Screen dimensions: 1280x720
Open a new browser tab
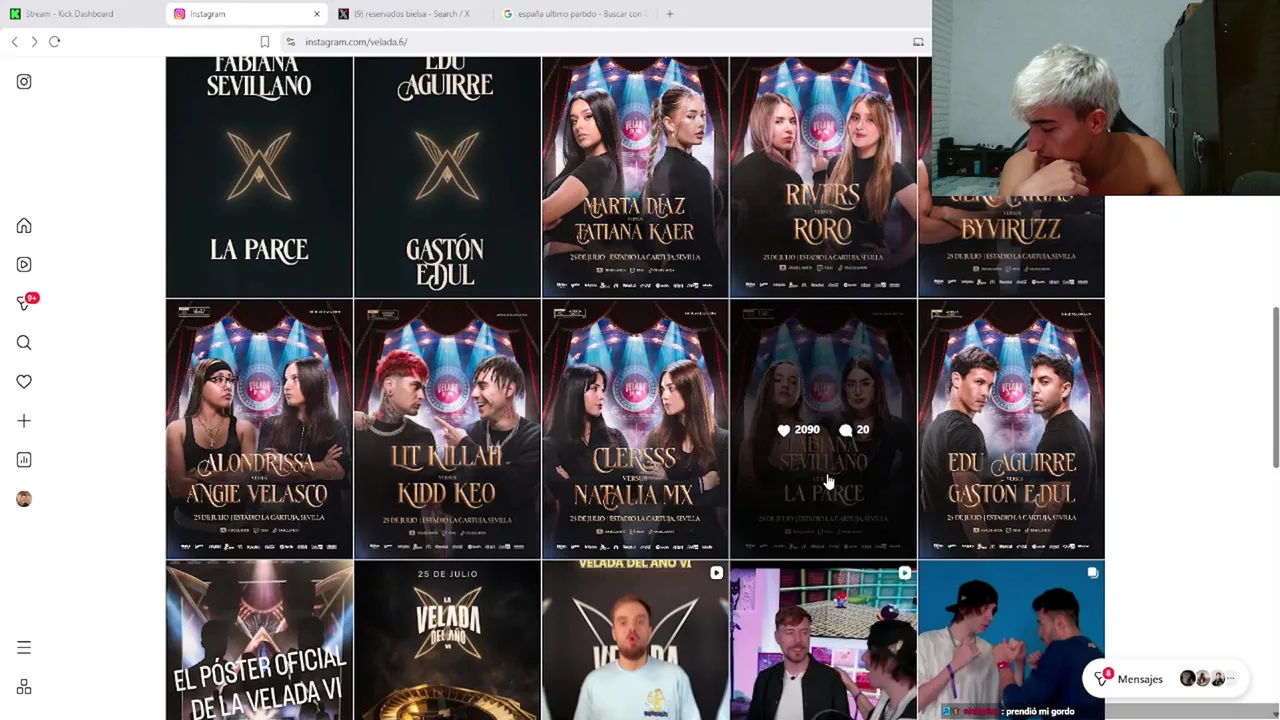coord(669,14)
